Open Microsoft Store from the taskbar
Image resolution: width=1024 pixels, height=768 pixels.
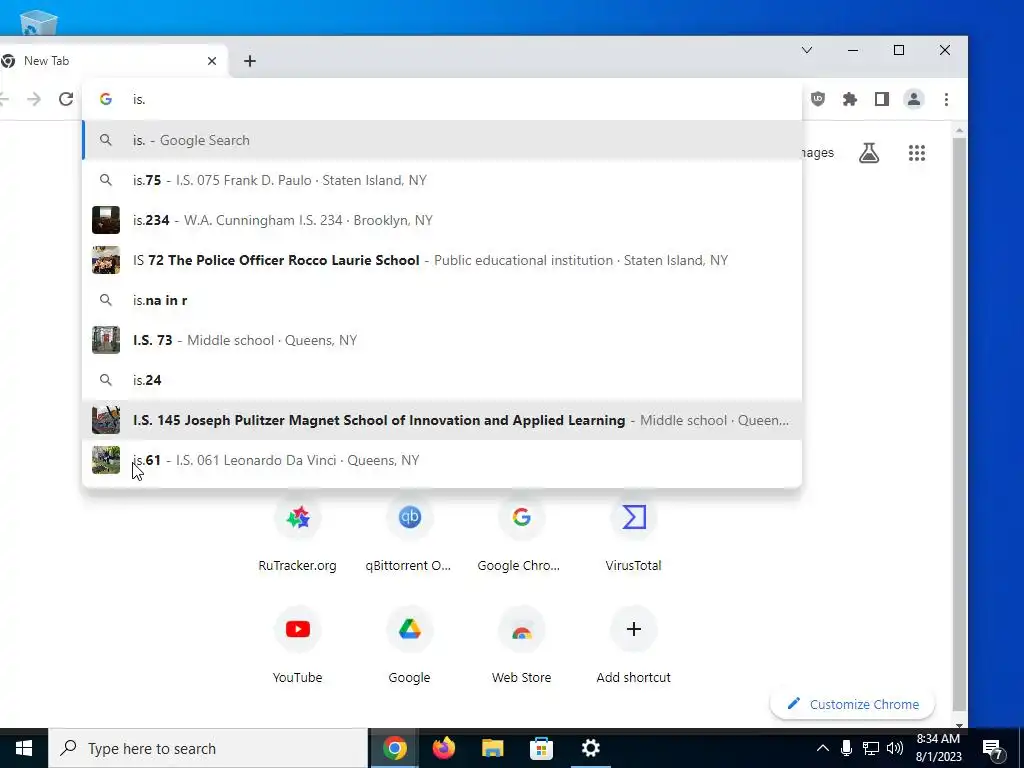tap(541, 748)
